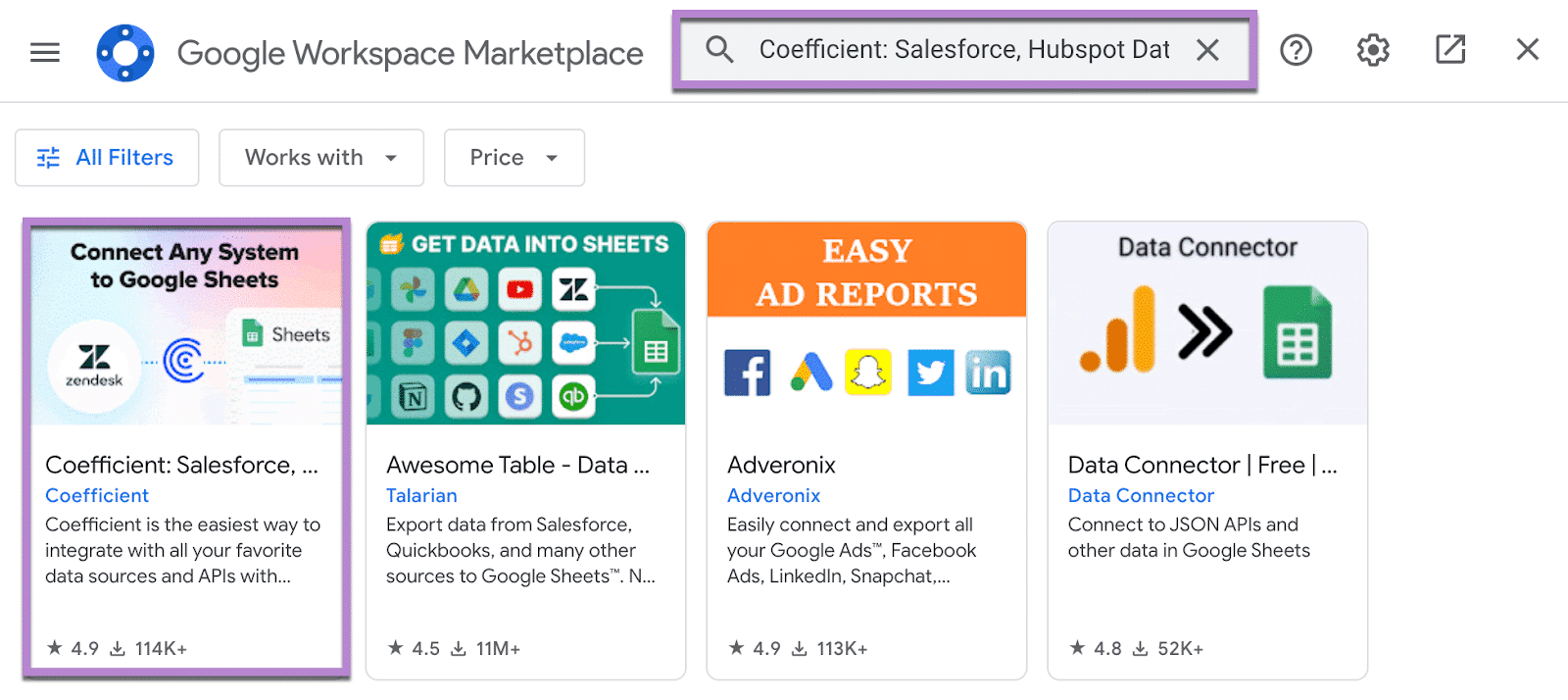The width and height of the screenshot is (1568, 700).
Task: Open Marketplace in new window icon
Action: tap(1450, 49)
